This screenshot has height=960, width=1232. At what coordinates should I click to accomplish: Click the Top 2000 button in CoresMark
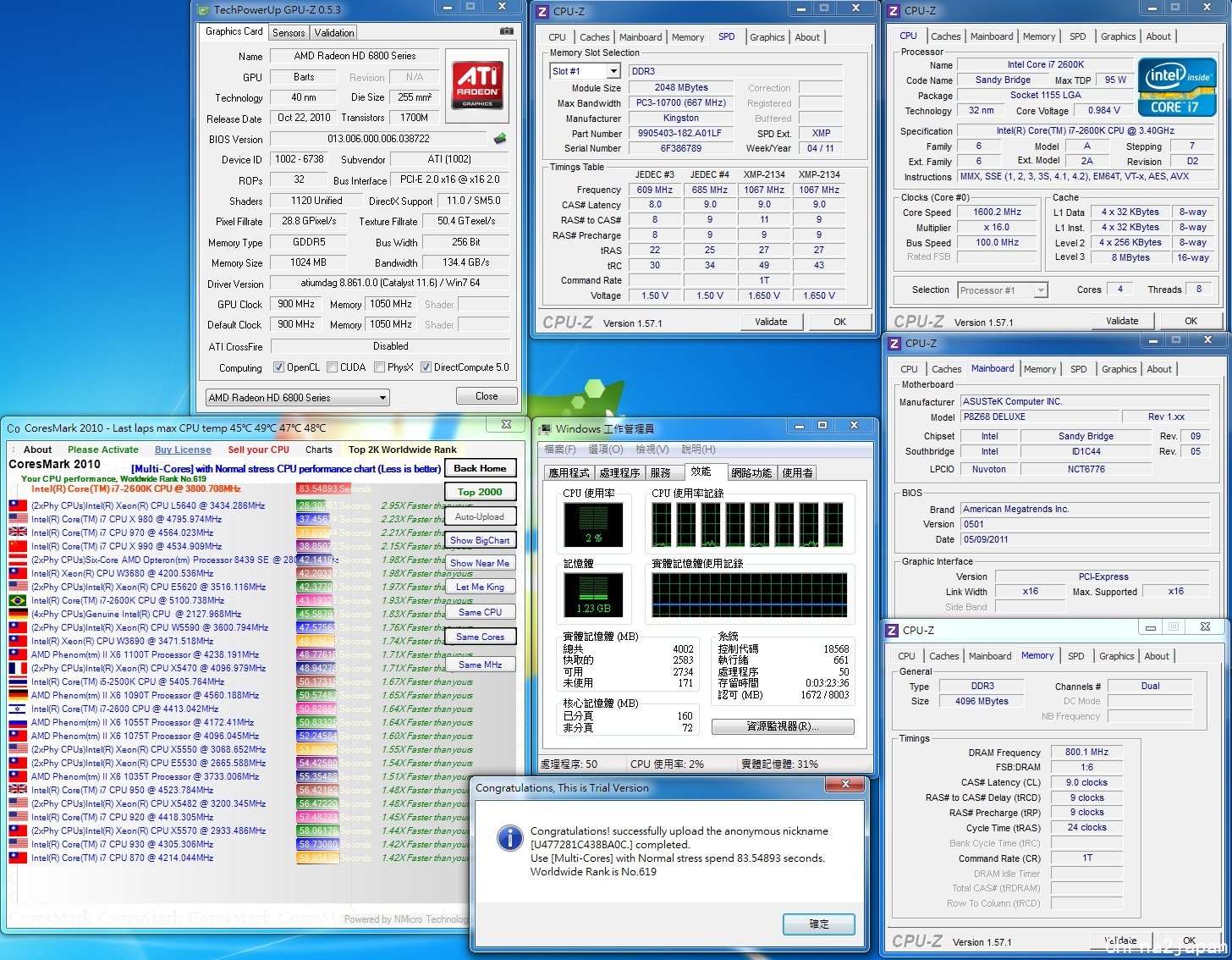(x=480, y=492)
